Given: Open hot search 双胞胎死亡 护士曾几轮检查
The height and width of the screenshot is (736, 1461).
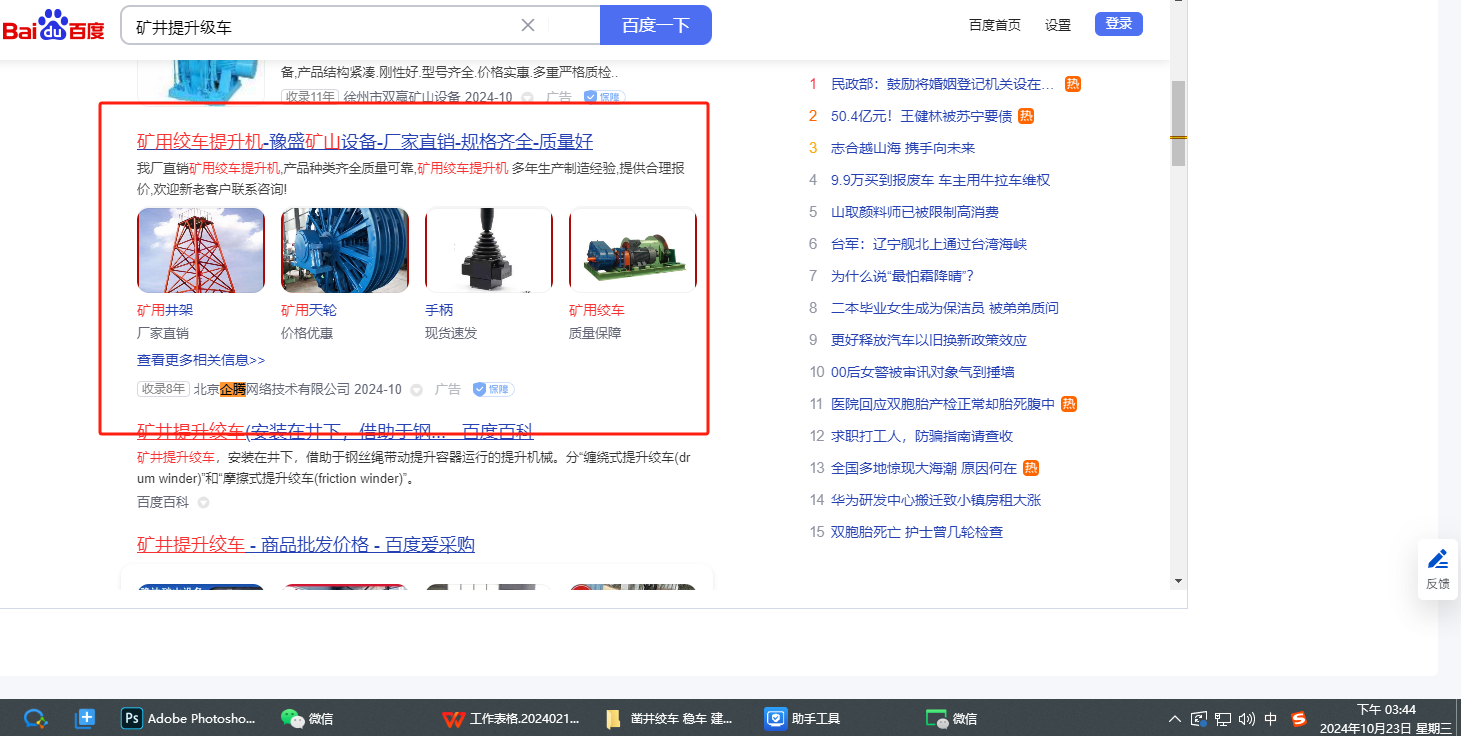Looking at the screenshot, I should (917, 532).
